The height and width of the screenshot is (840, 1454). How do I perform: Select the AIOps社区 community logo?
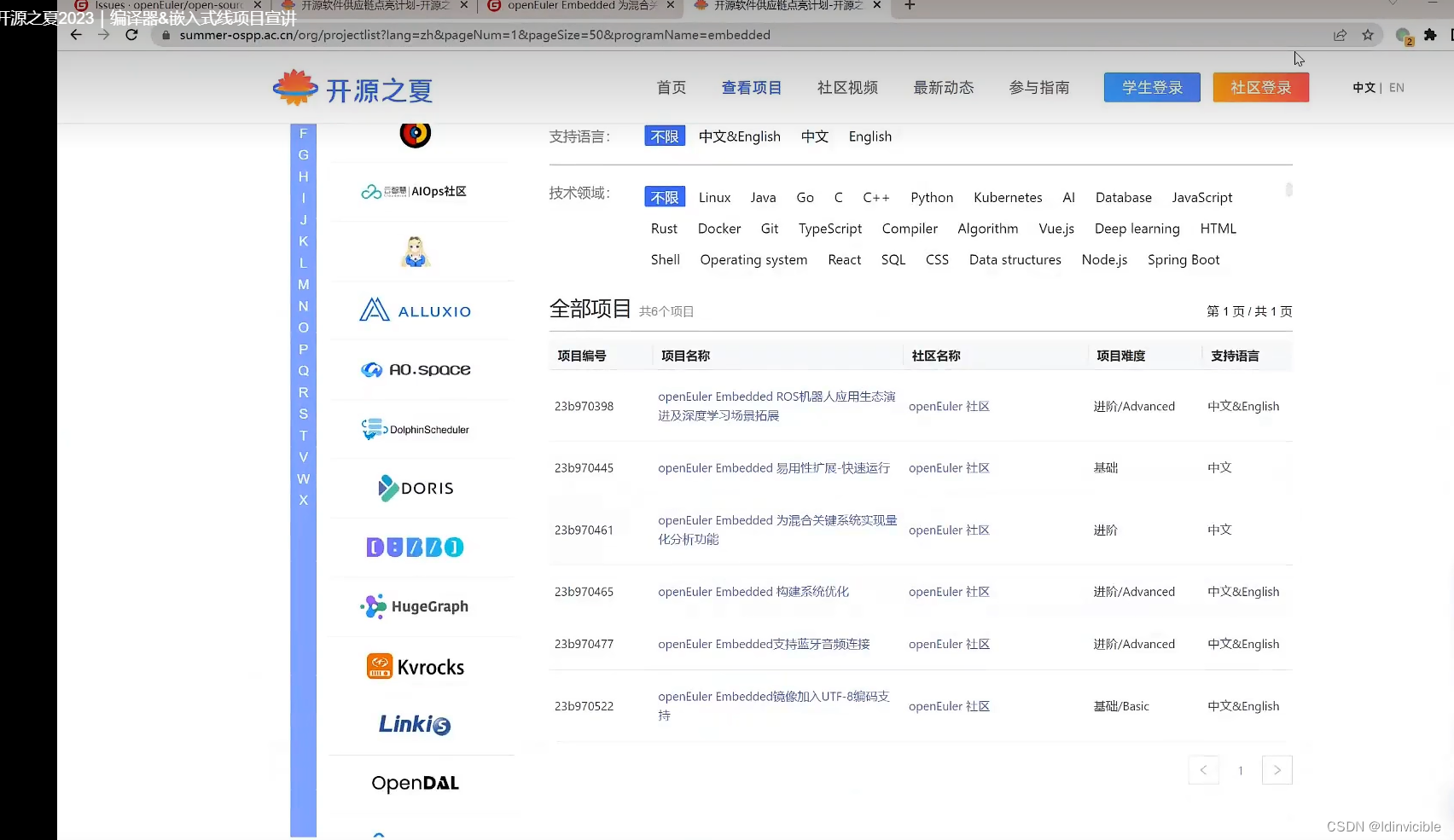pyautogui.click(x=414, y=191)
